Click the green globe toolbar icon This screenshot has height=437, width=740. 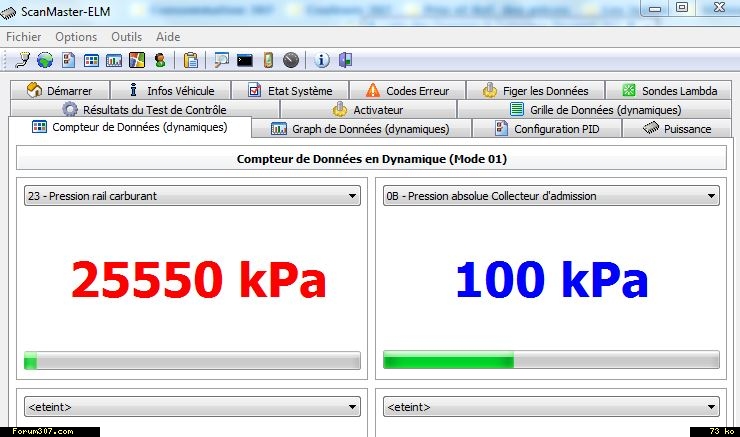45,60
